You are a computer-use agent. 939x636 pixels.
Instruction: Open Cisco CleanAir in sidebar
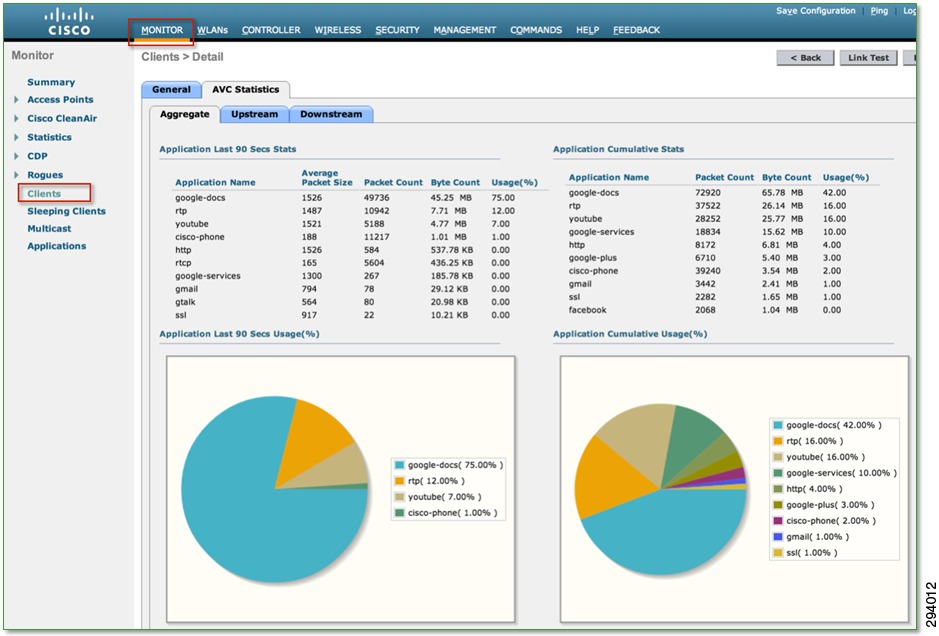[62, 119]
